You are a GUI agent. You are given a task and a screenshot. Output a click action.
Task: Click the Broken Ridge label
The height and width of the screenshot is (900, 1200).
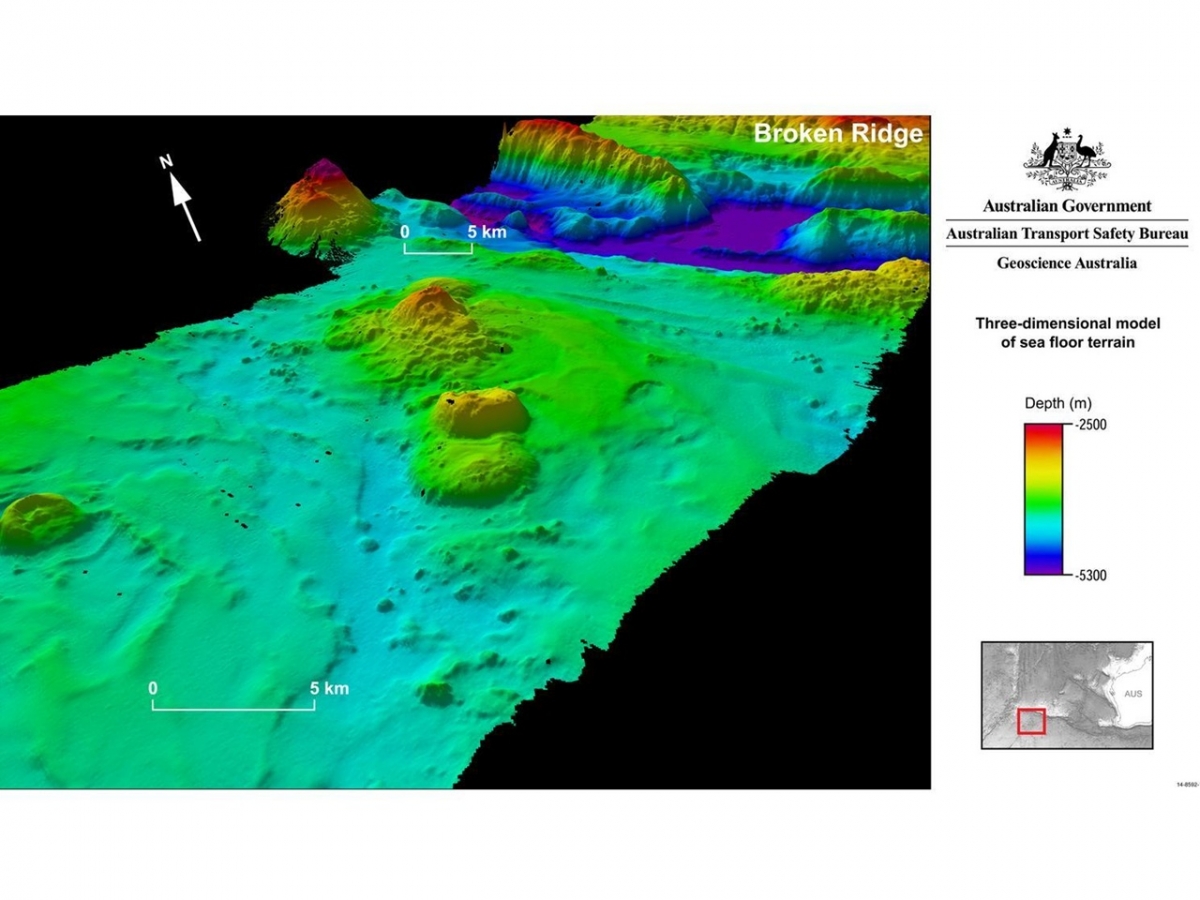pyautogui.click(x=837, y=134)
